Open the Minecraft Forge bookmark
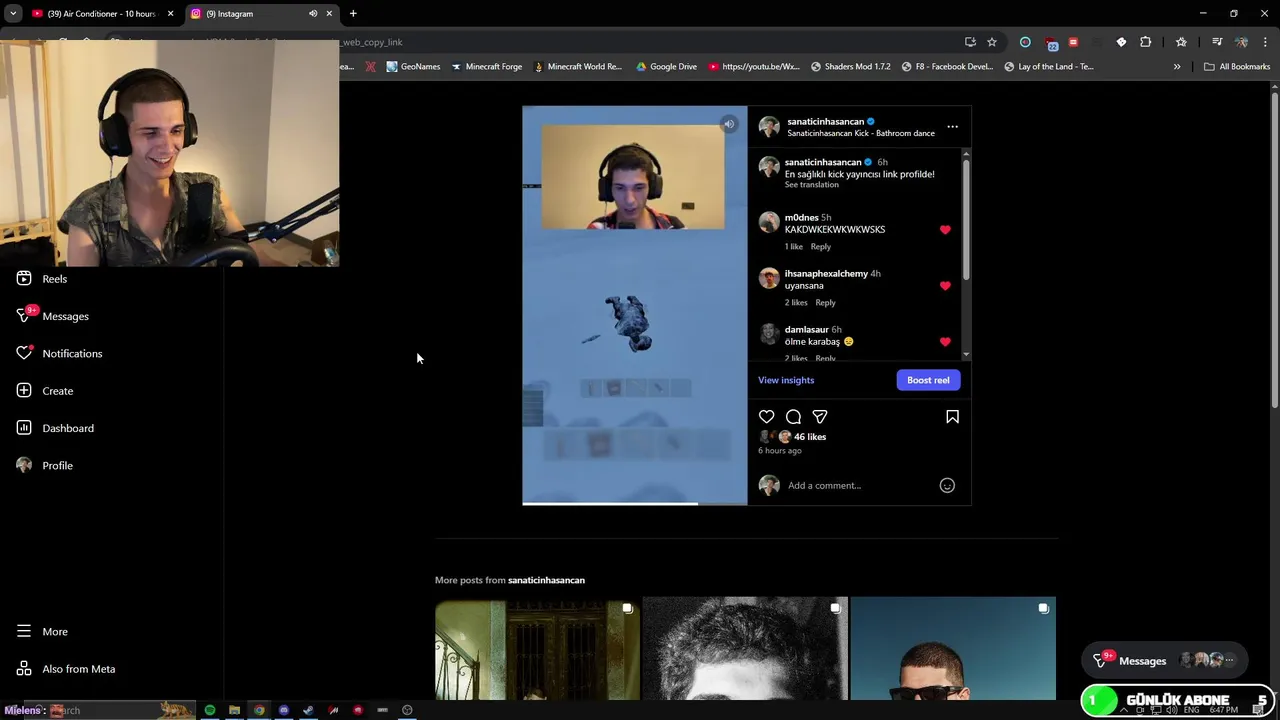Viewport: 1280px width, 720px height. pyautogui.click(x=486, y=67)
